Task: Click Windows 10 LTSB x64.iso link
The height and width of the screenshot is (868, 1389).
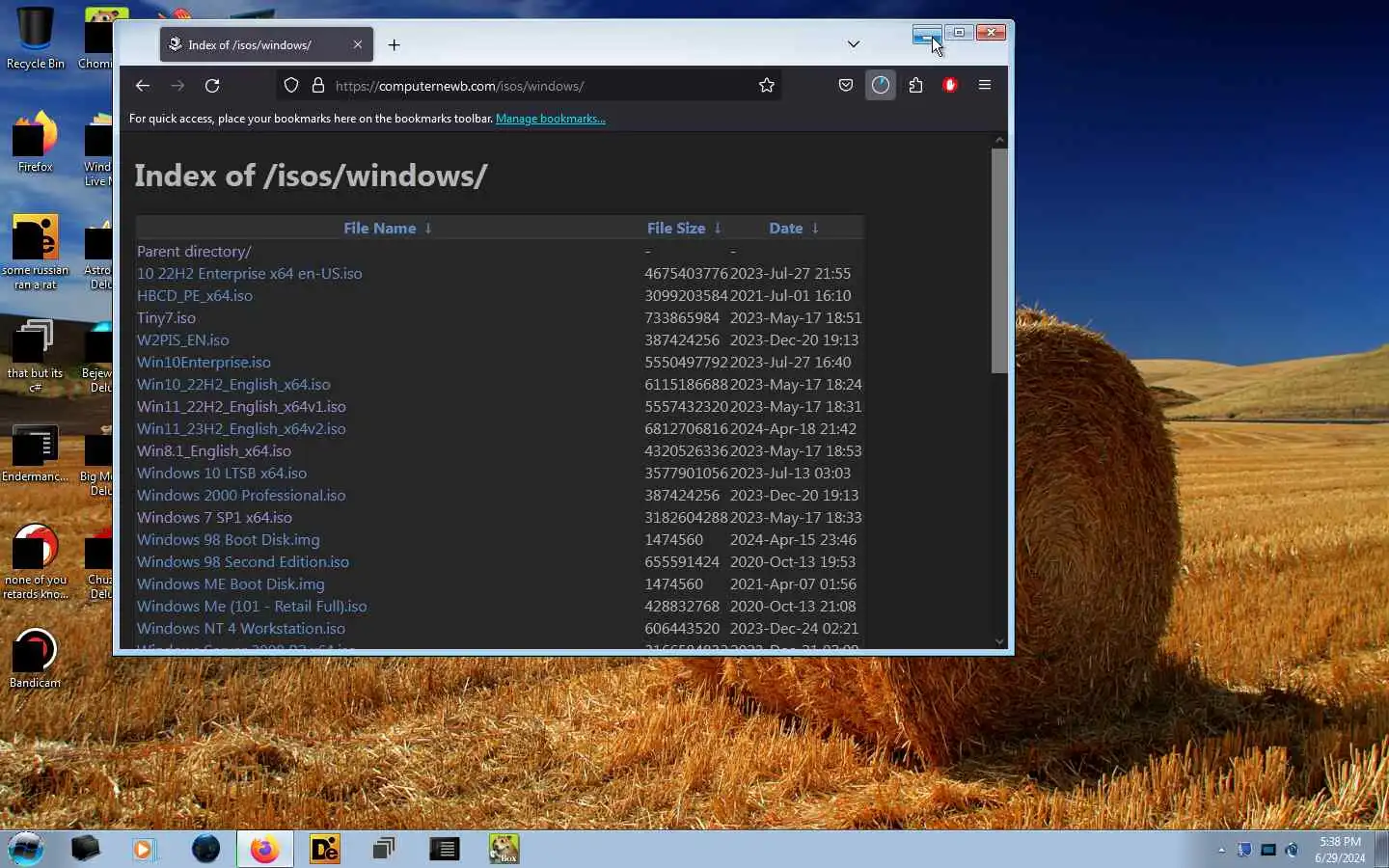Action: pos(222,473)
